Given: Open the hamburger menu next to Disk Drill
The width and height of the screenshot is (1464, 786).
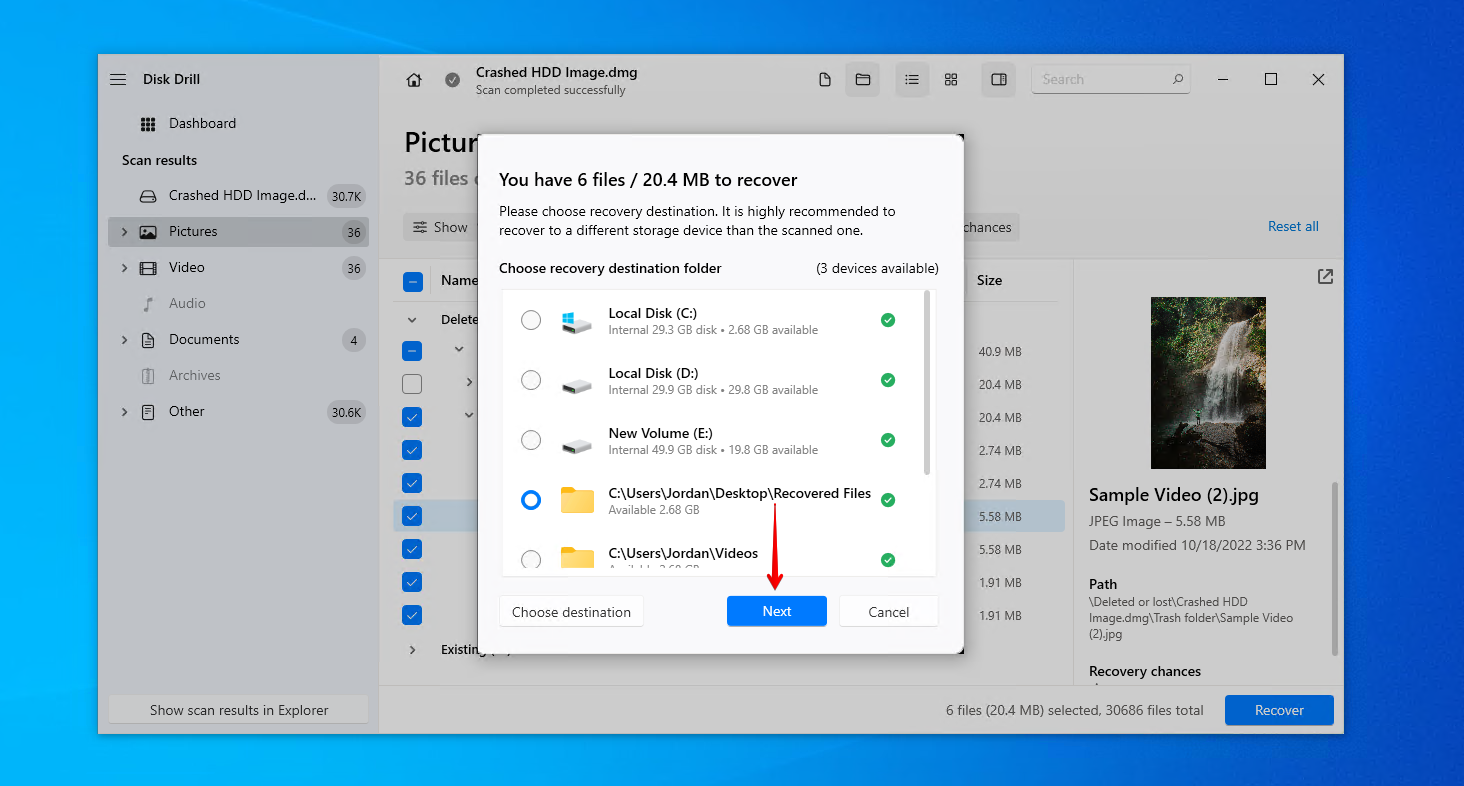Looking at the screenshot, I should tap(117, 79).
